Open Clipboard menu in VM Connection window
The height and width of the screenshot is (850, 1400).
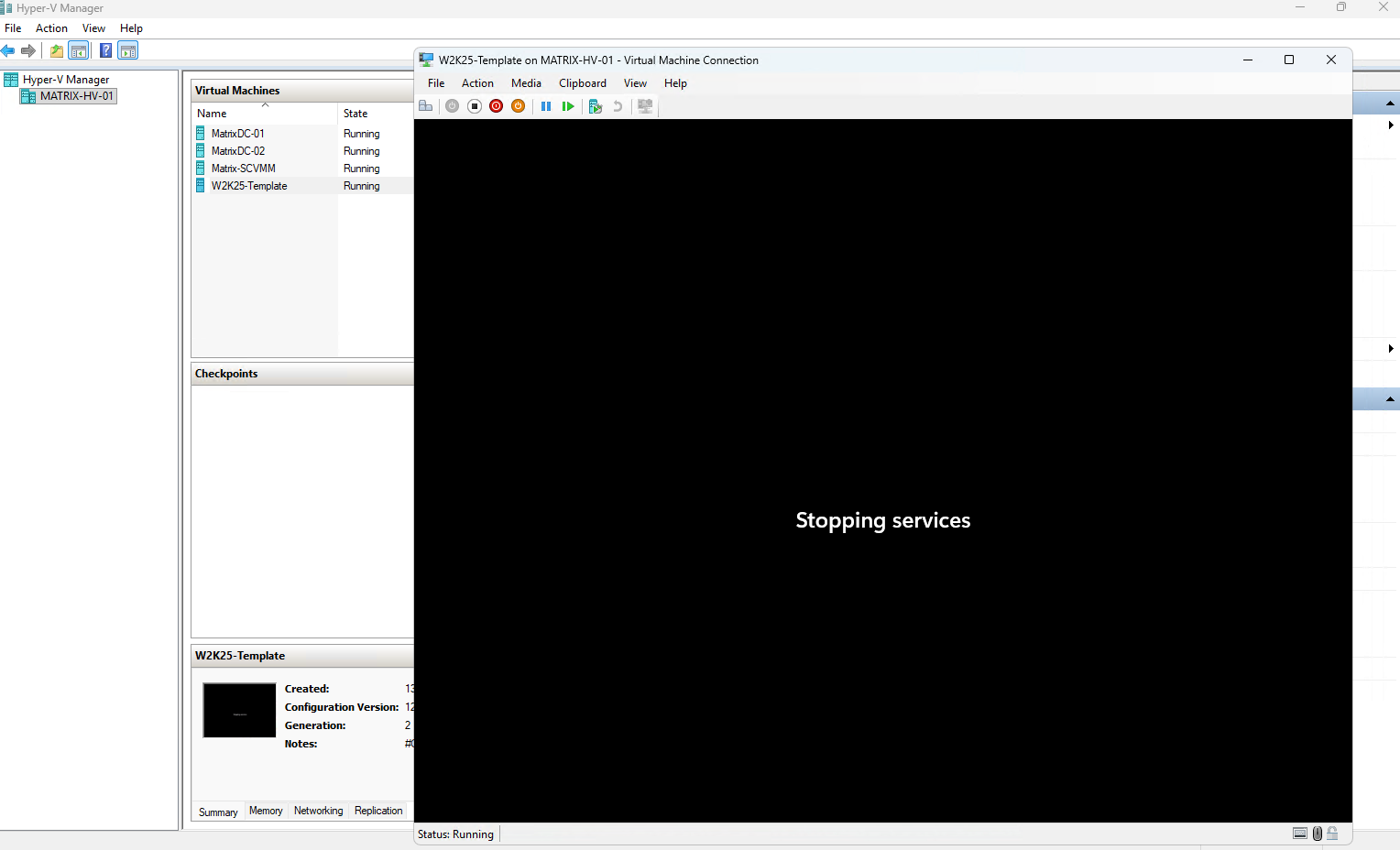583,83
